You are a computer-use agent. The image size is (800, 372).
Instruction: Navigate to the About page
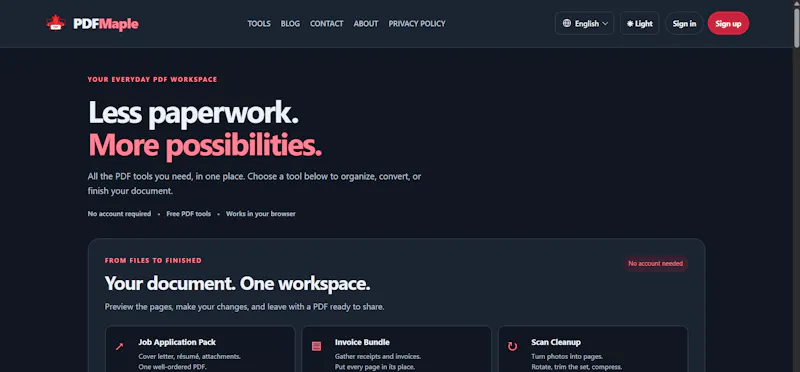pos(366,23)
